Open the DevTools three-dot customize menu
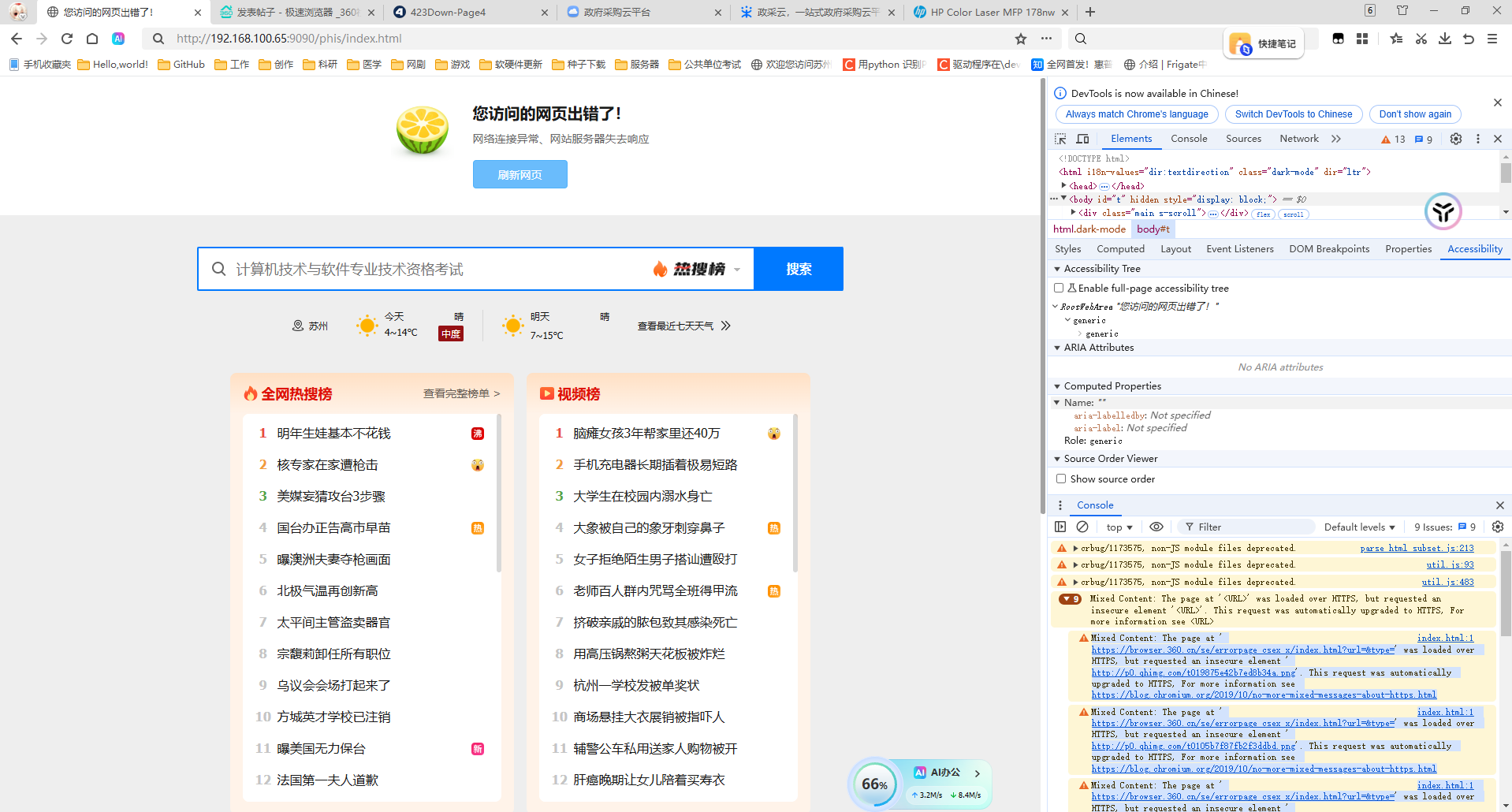1512x812 pixels. (1478, 139)
